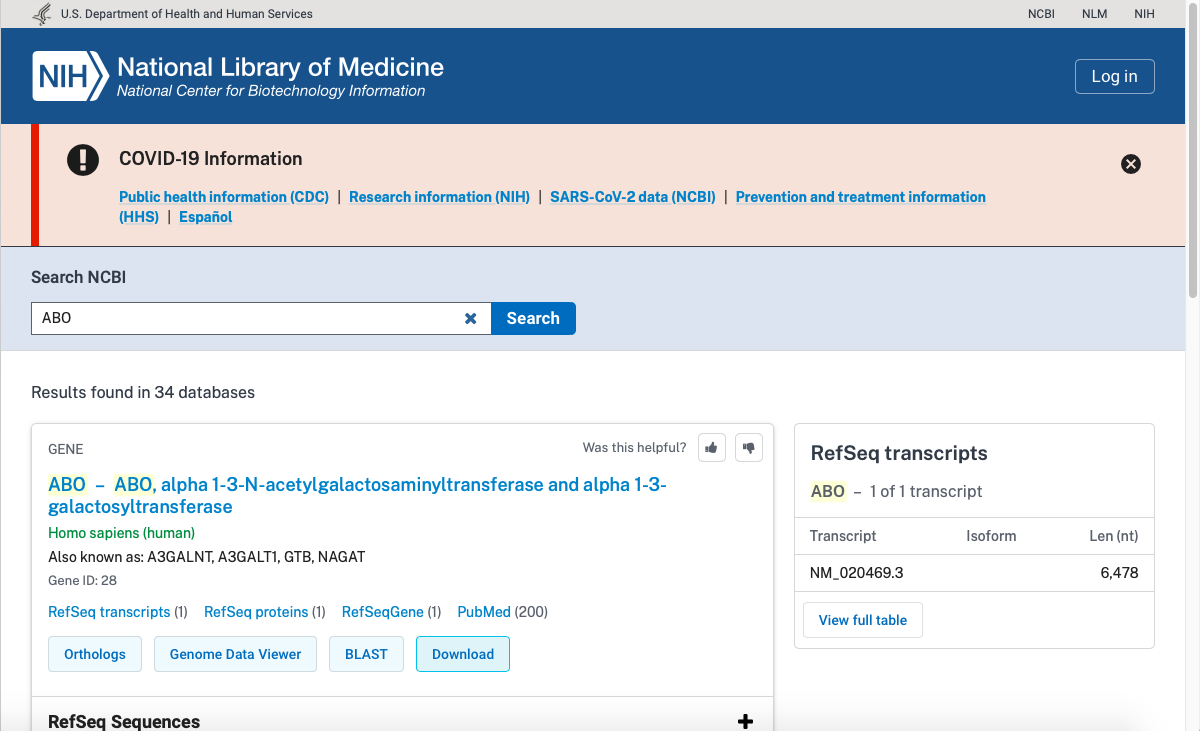Open the Orthologs button
This screenshot has height=731, width=1200.
coord(95,654)
